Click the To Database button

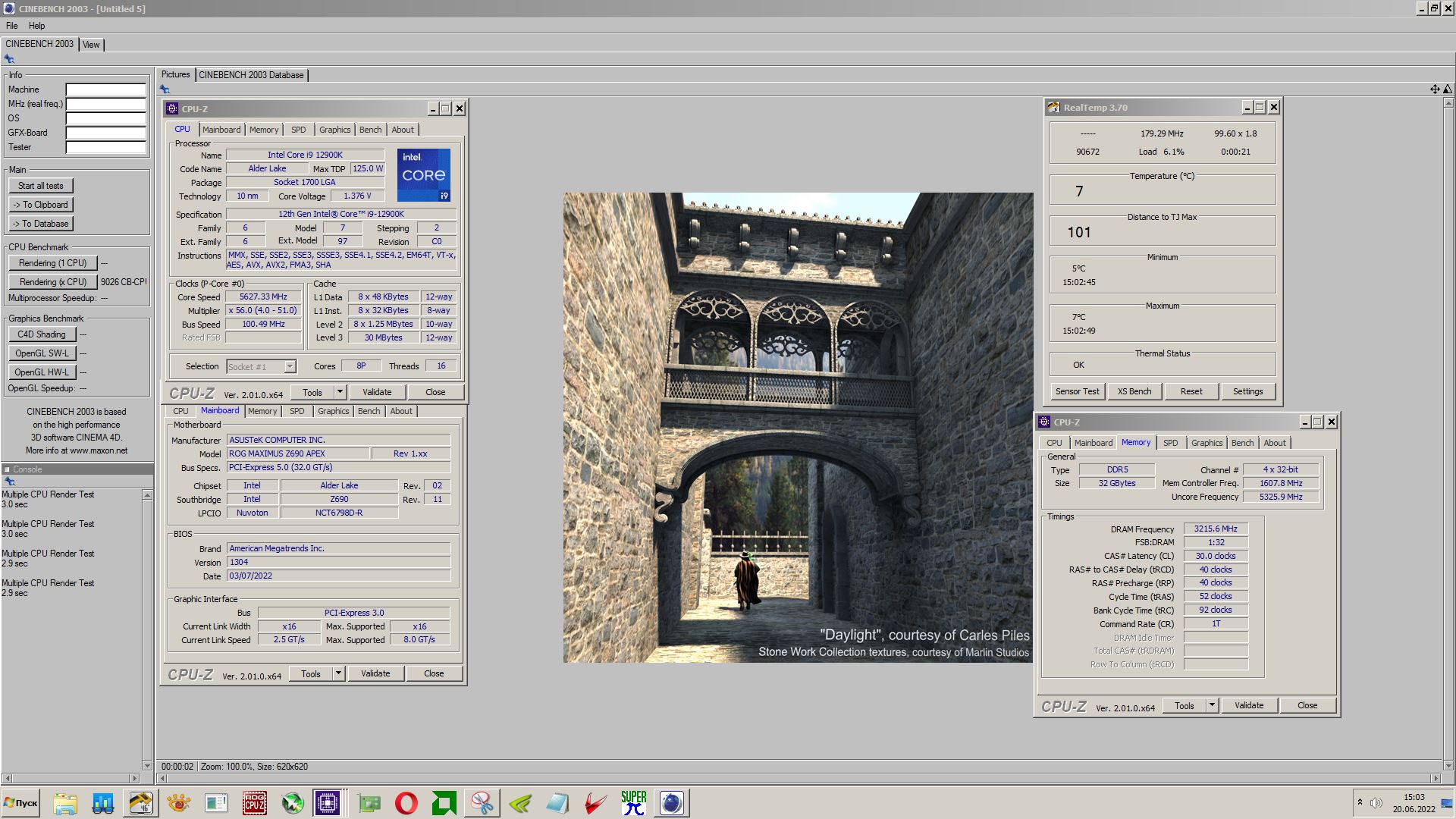pyautogui.click(x=41, y=224)
